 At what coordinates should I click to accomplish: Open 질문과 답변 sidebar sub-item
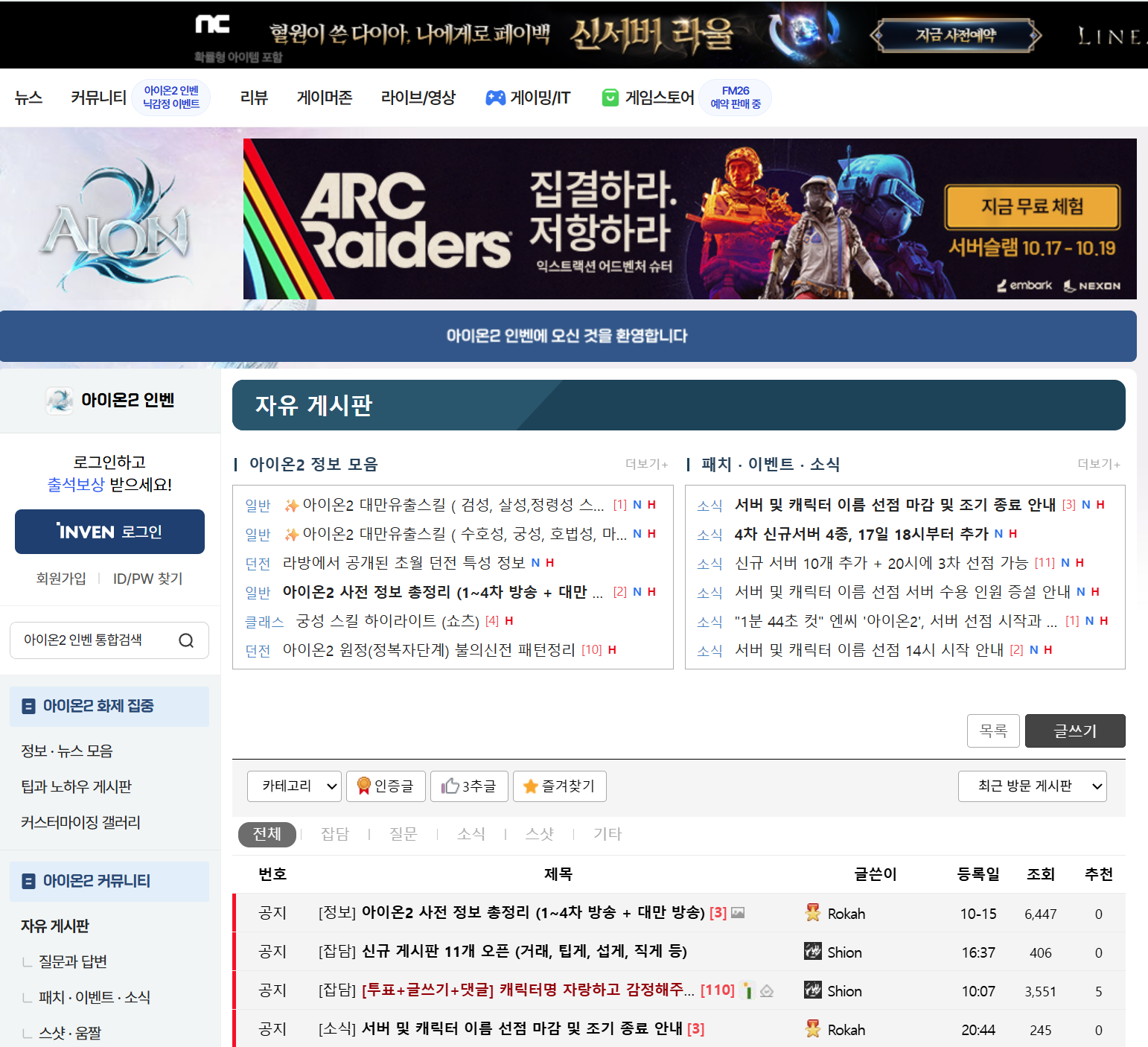tap(73, 961)
